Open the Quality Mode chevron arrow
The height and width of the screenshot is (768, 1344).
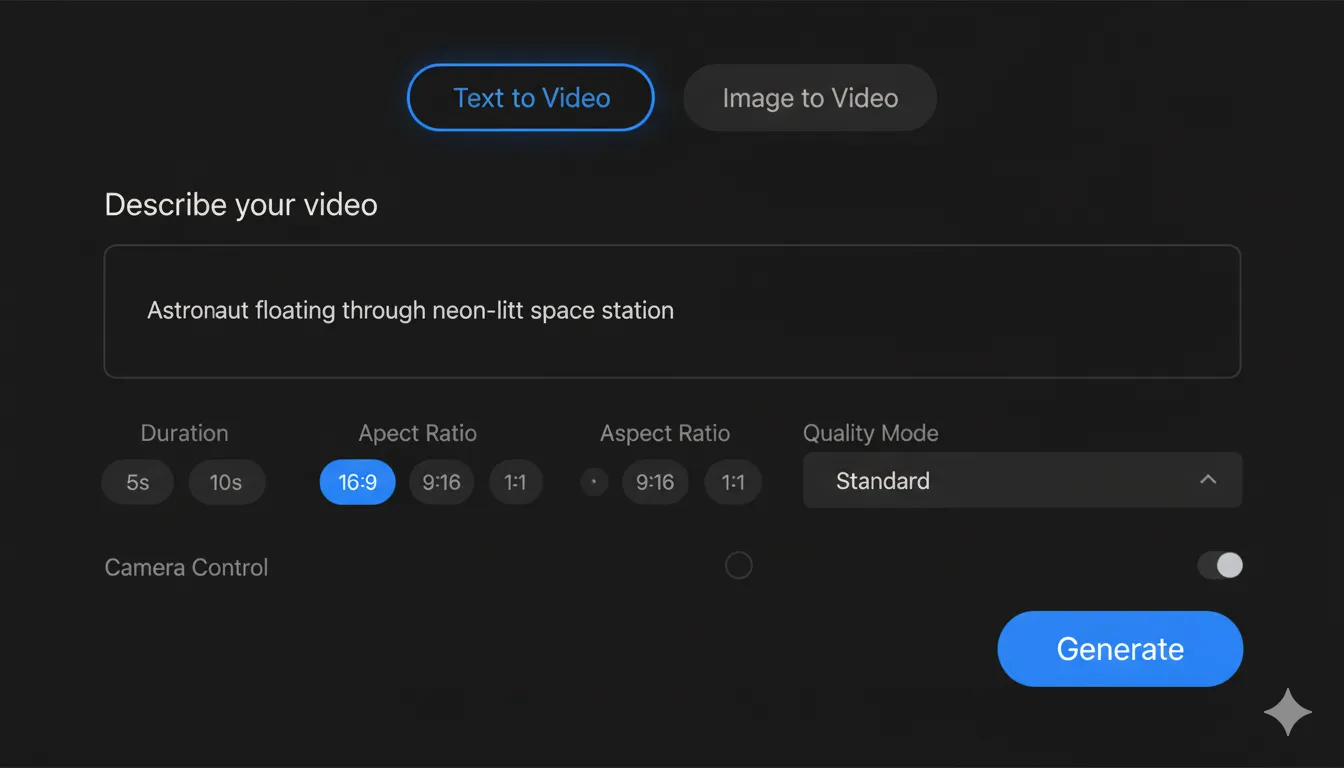1207,480
